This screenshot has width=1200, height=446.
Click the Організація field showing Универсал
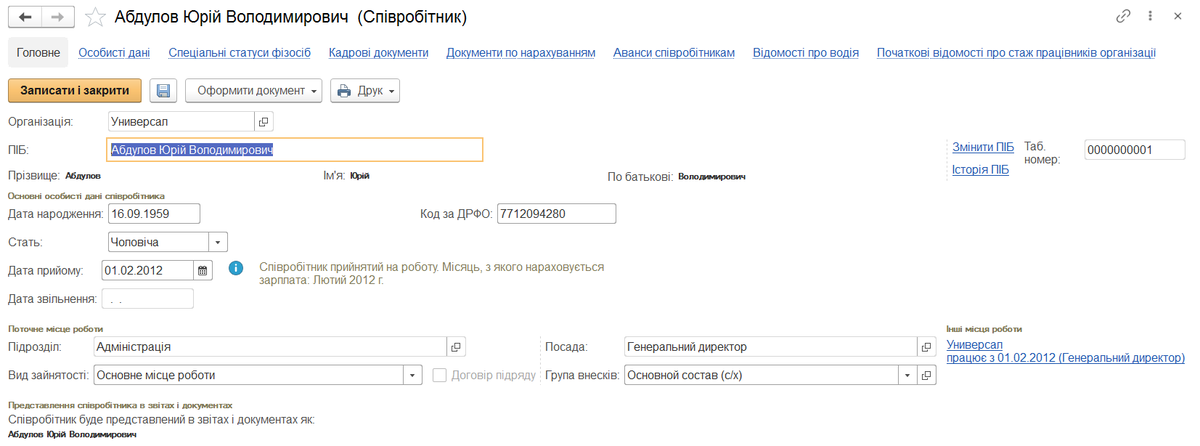tap(181, 121)
